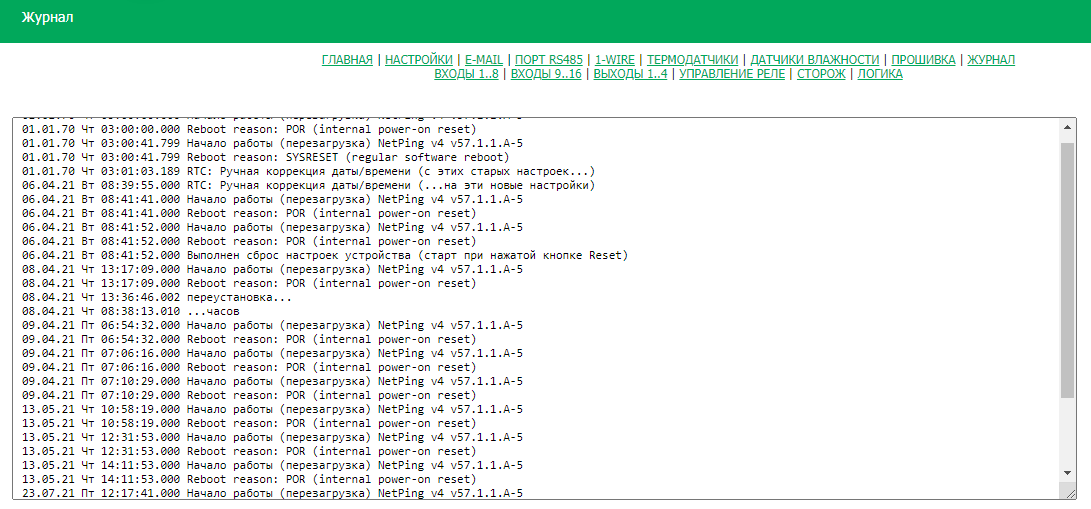Open the ЛОГИКА logic page
1091x509 pixels.
click(880, 74)
